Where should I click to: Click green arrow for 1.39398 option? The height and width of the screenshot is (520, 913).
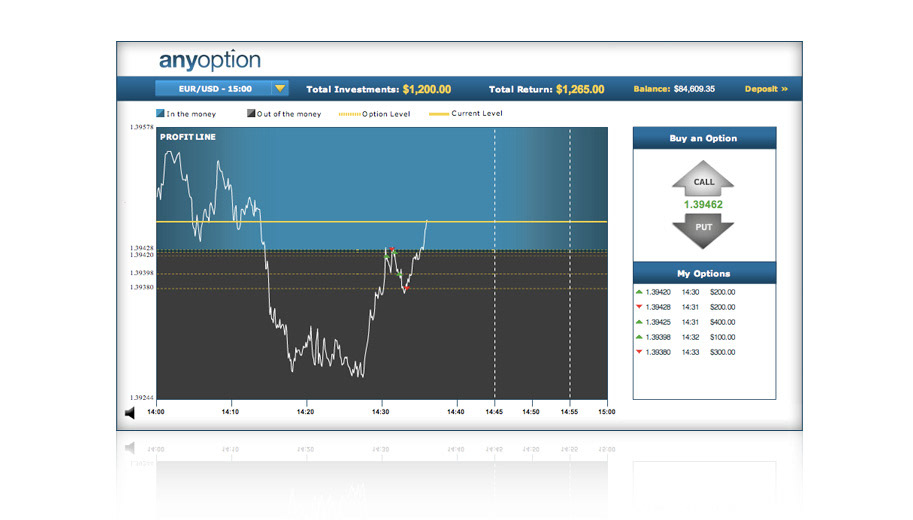pos(639,337)
